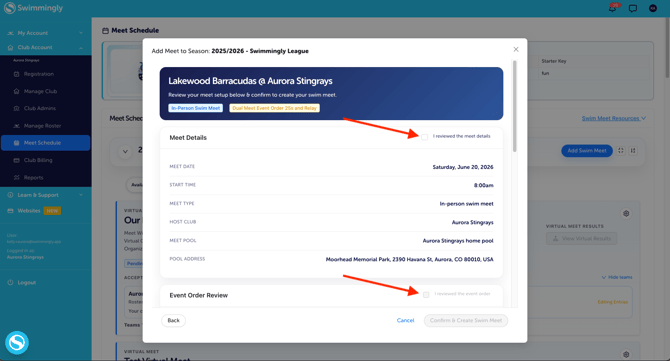Click Registration sidebar icon

click(x=16, y=74)
